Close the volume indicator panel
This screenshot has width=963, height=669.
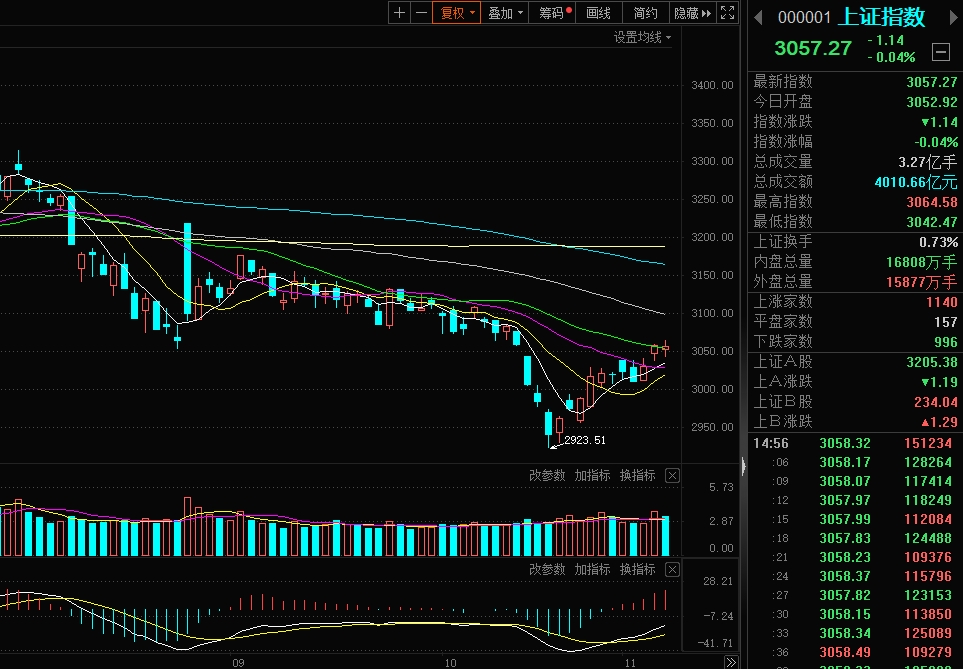672,476
